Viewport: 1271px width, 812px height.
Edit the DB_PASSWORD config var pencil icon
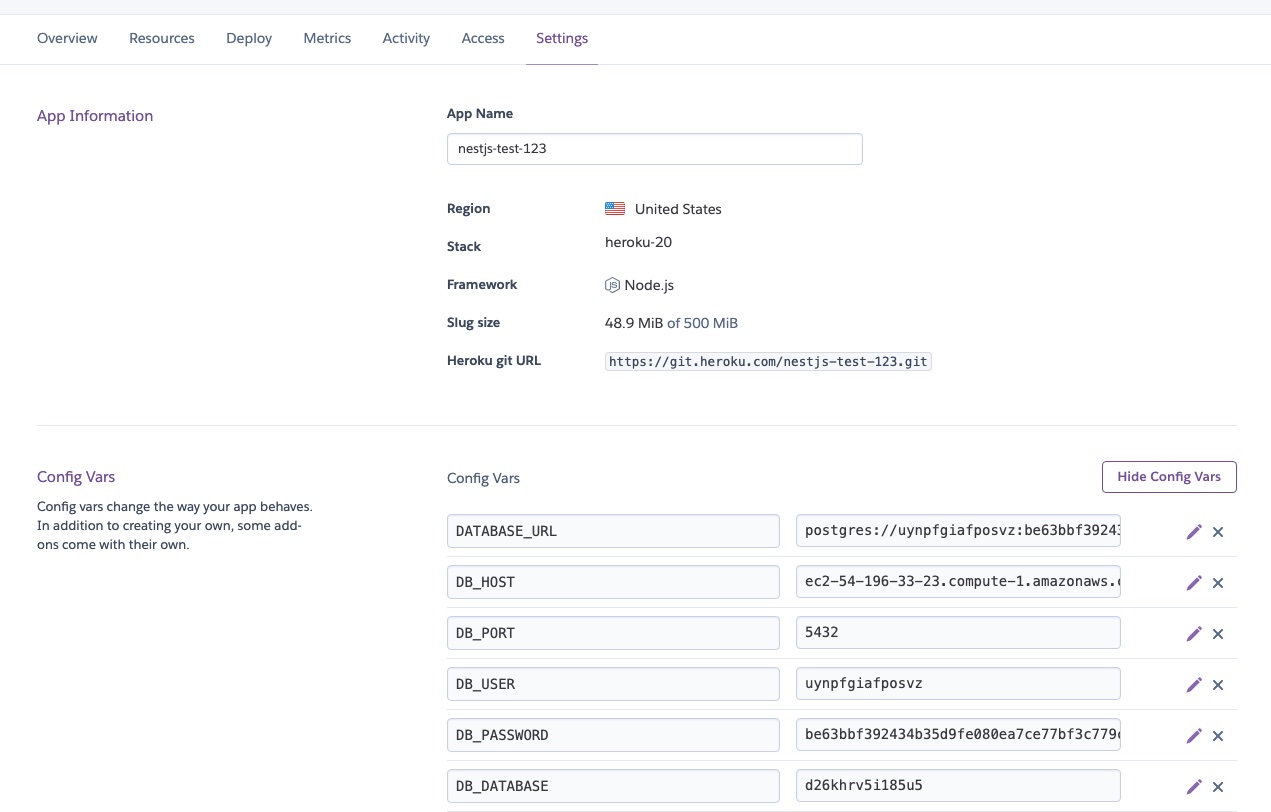click(x=1193, y=736)
